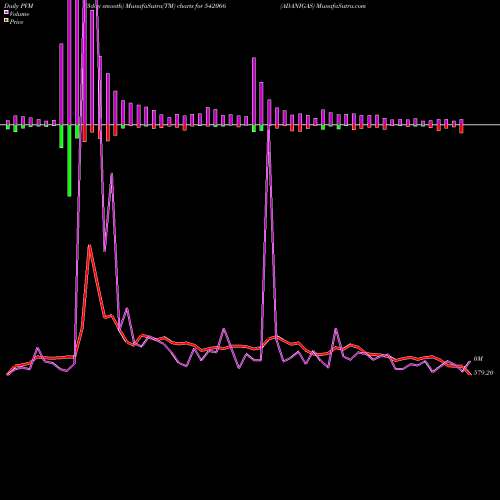The width and height of the screenshot is (500, 500).
Task: Click the Volume legend color swatch
Action: [6, 12]
